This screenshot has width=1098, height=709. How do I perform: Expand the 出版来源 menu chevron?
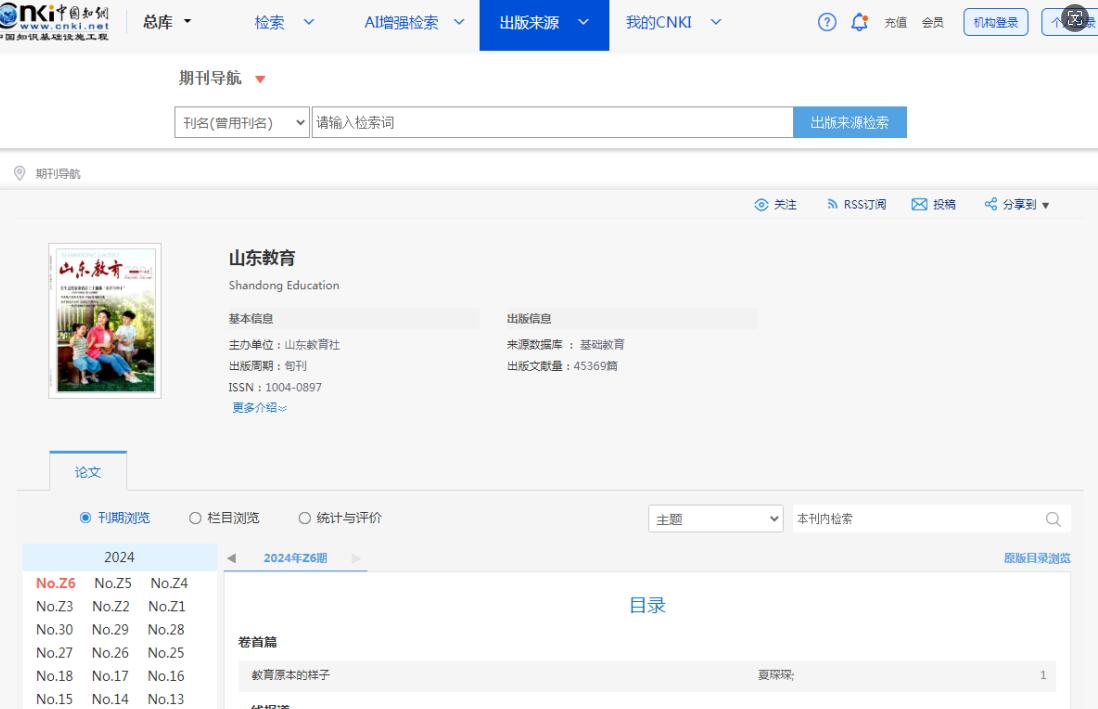(583, 22)
